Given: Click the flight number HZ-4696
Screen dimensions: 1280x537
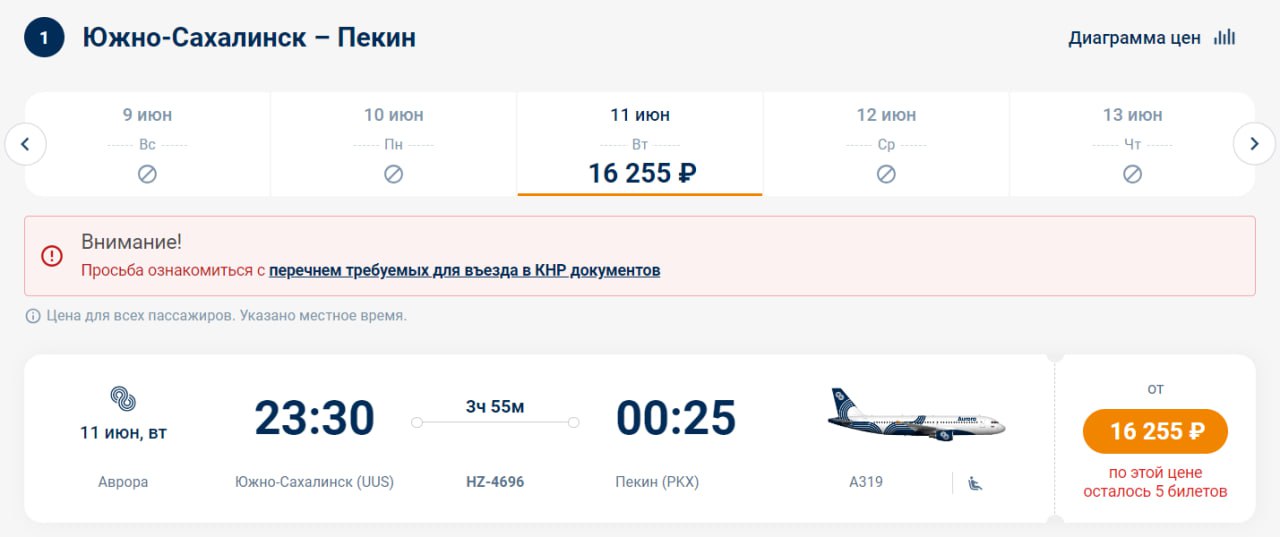Looking at the screenshot, I should (x=495, y=482).
